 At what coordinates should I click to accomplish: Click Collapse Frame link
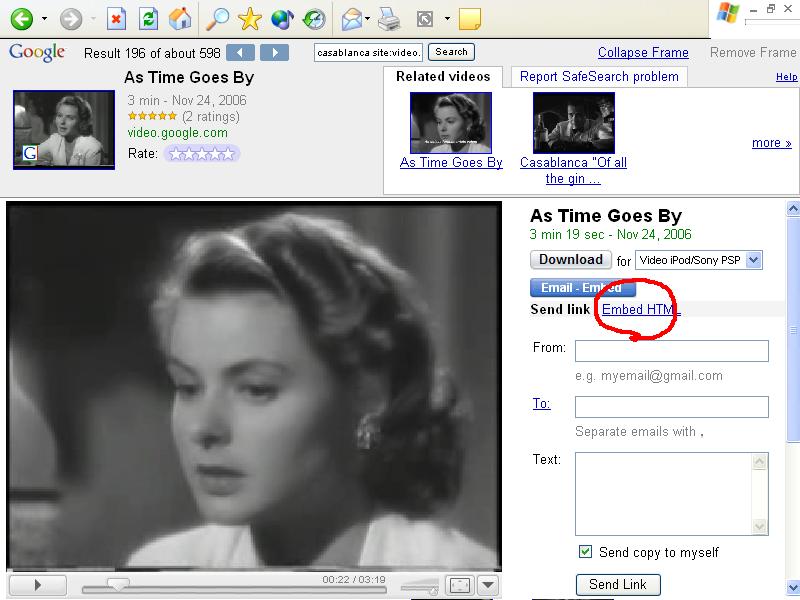click(643, 53)
